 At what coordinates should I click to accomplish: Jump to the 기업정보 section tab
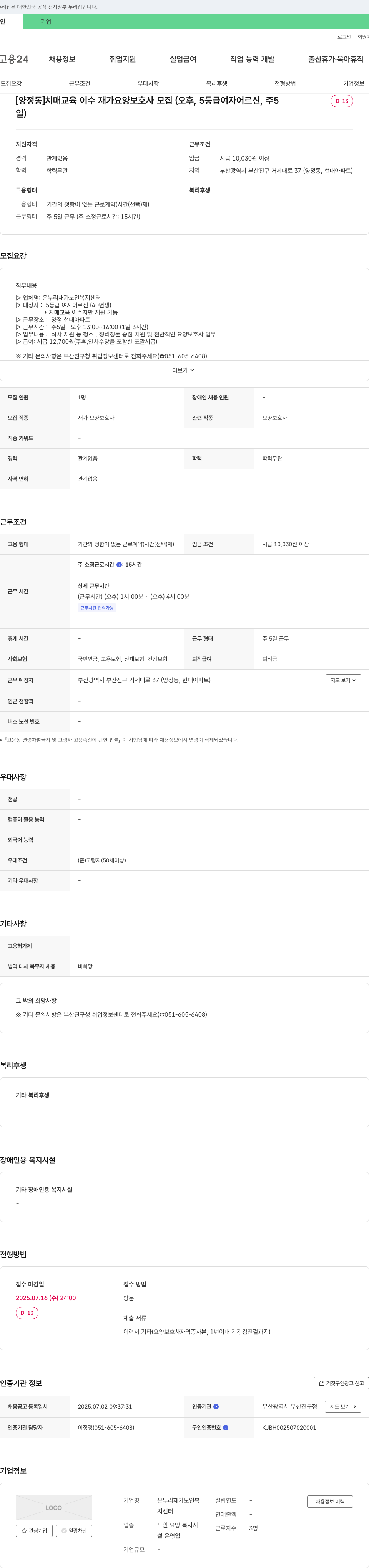[353, 83]
